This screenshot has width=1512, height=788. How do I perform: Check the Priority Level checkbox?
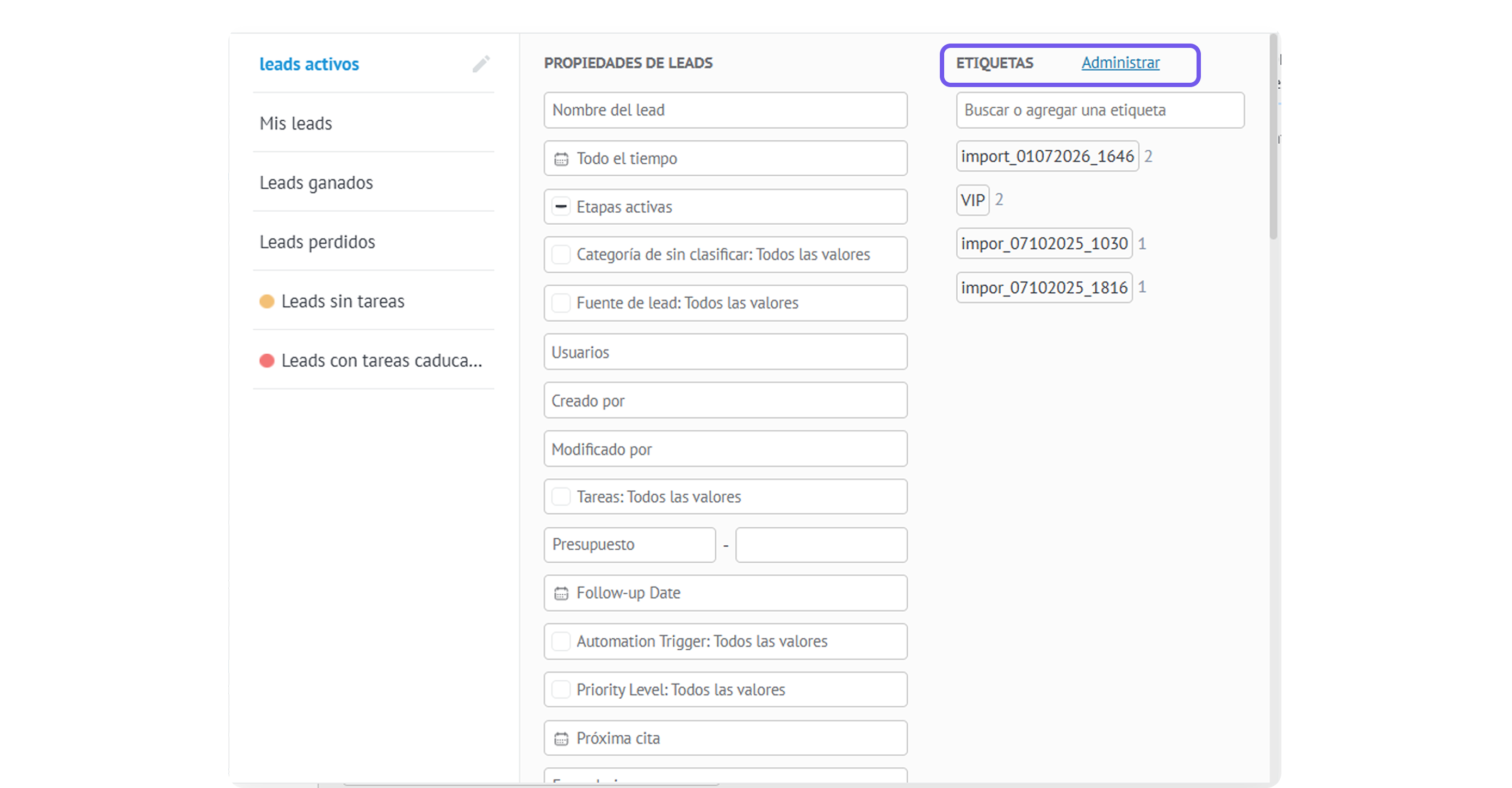pyautogui.click(x=561, y=689)
